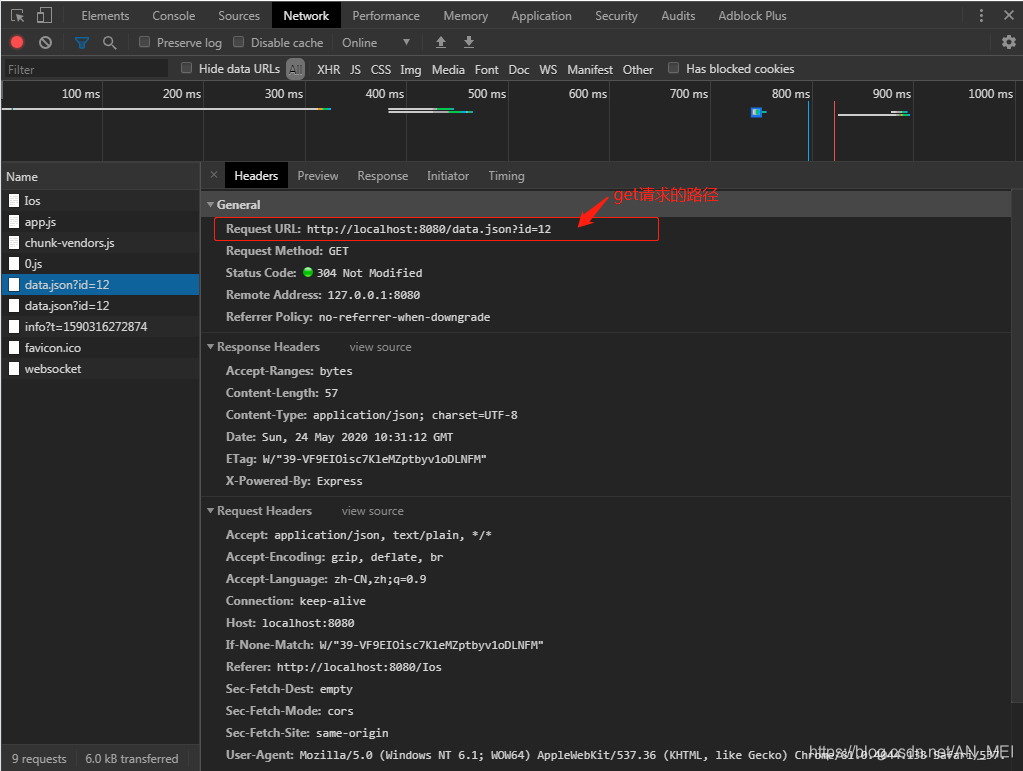The image size is (1023, 771).
Task: Filter requests by XHR
Action: click(328, 69)
